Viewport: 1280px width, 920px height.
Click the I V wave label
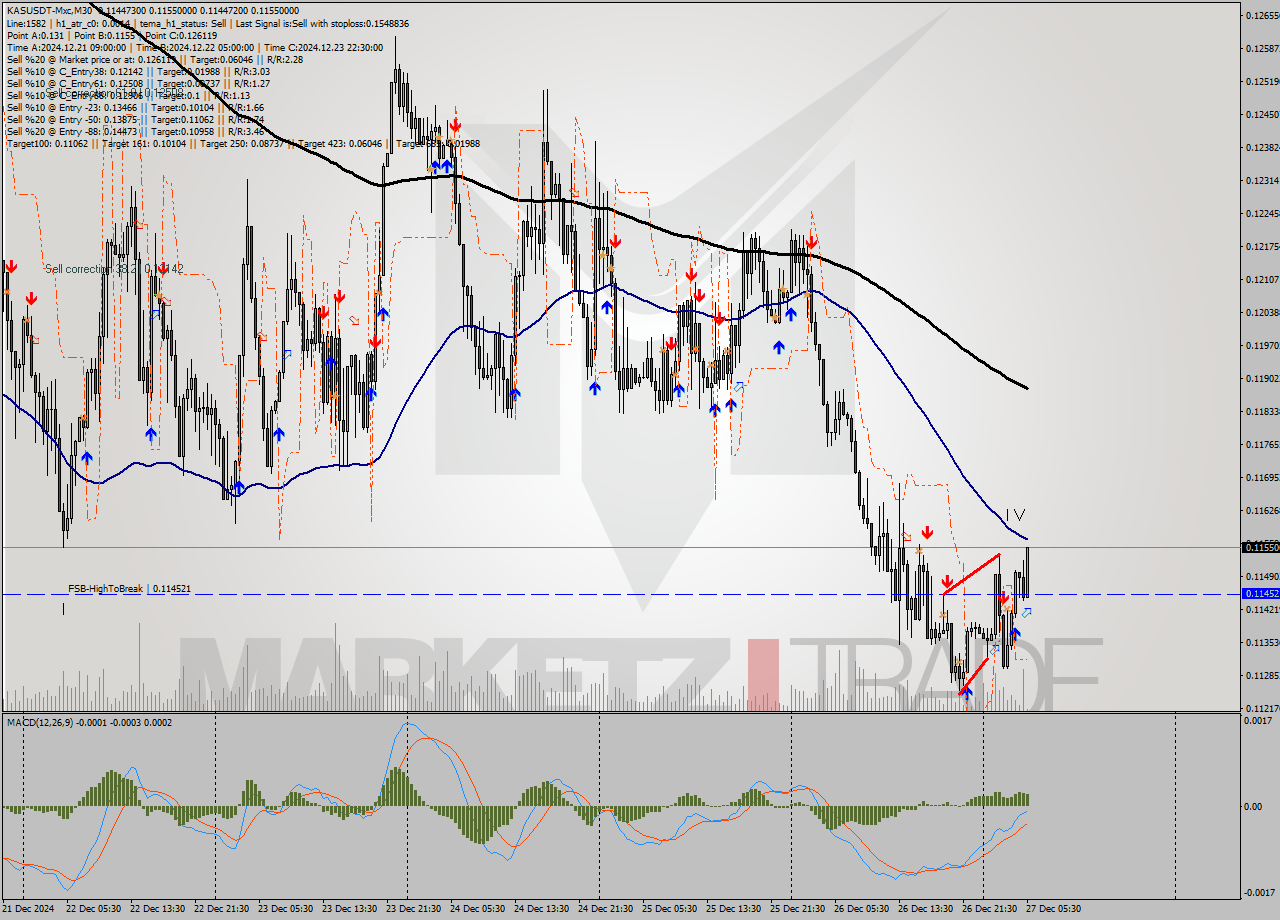1015,515
